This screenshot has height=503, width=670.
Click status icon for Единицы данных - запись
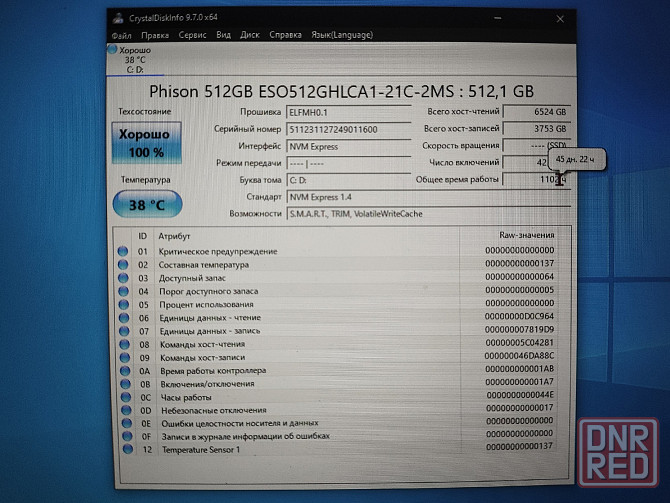coord(124,331)
